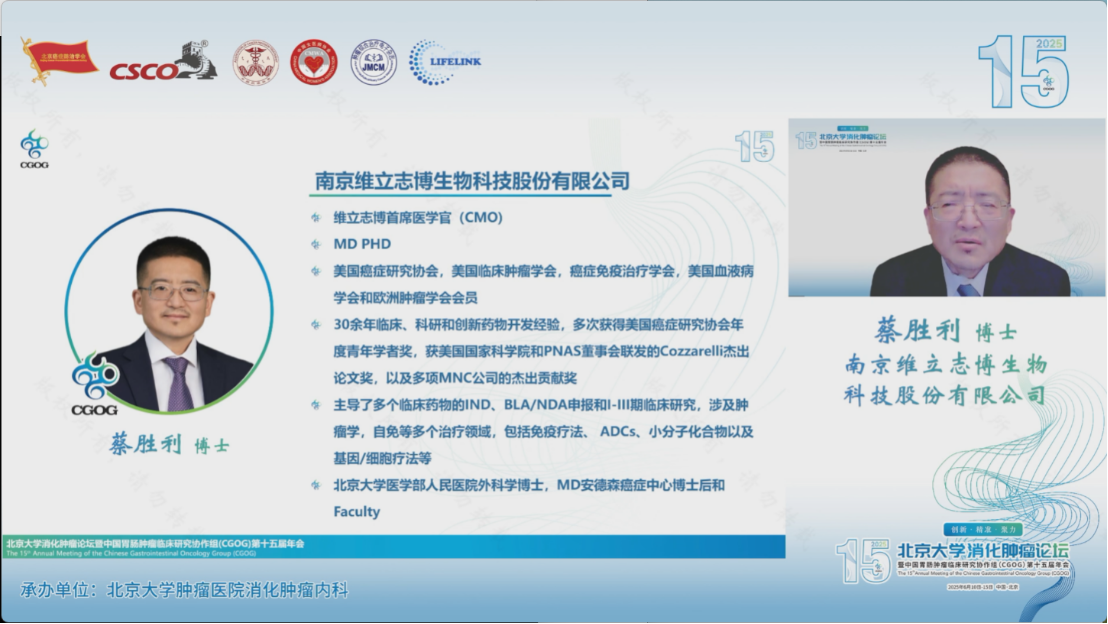Viewport: 1108px width, 624px height.
Task: Click the bullet starting 美国癌症研究协会
Action: (x=543, y=284)
